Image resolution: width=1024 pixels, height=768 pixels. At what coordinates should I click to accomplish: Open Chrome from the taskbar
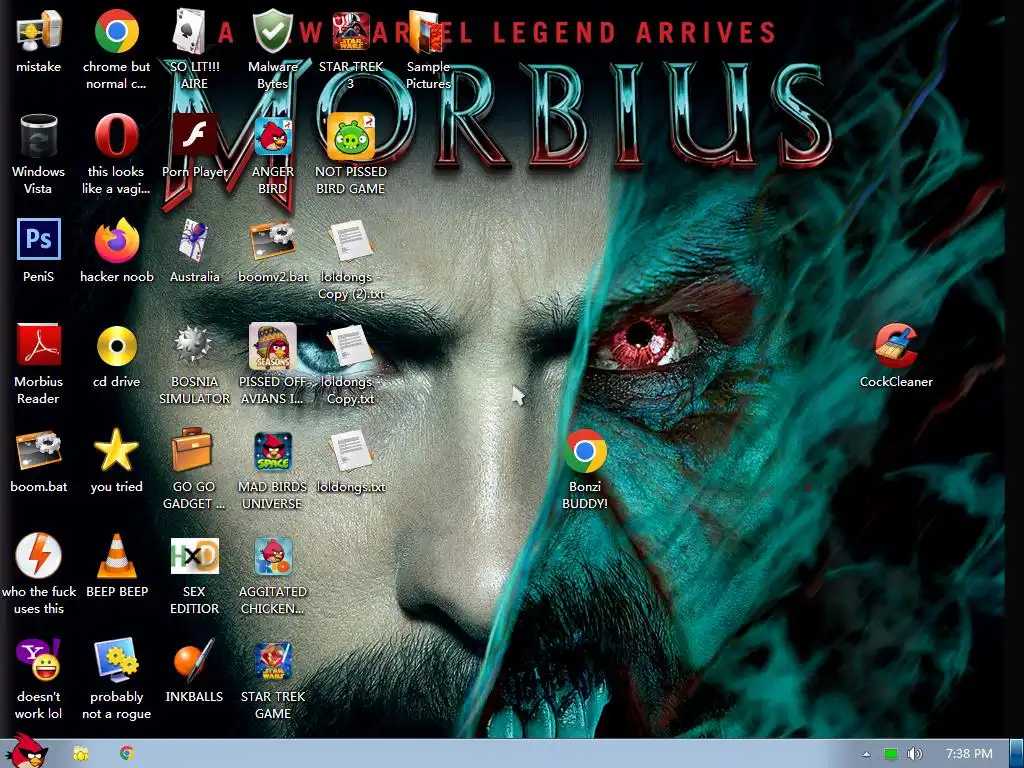(127, 754)
